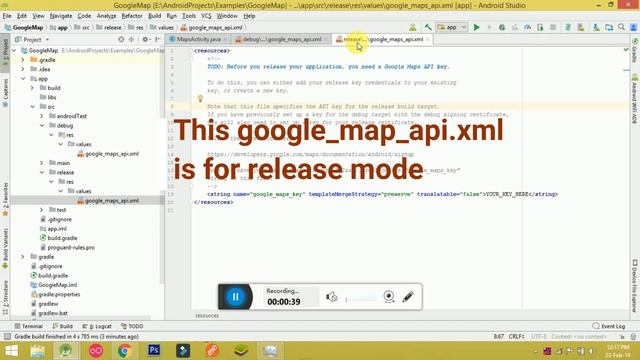Close the release google_maps_api.xml tab
640x360 pixels.
pos(427,39)
